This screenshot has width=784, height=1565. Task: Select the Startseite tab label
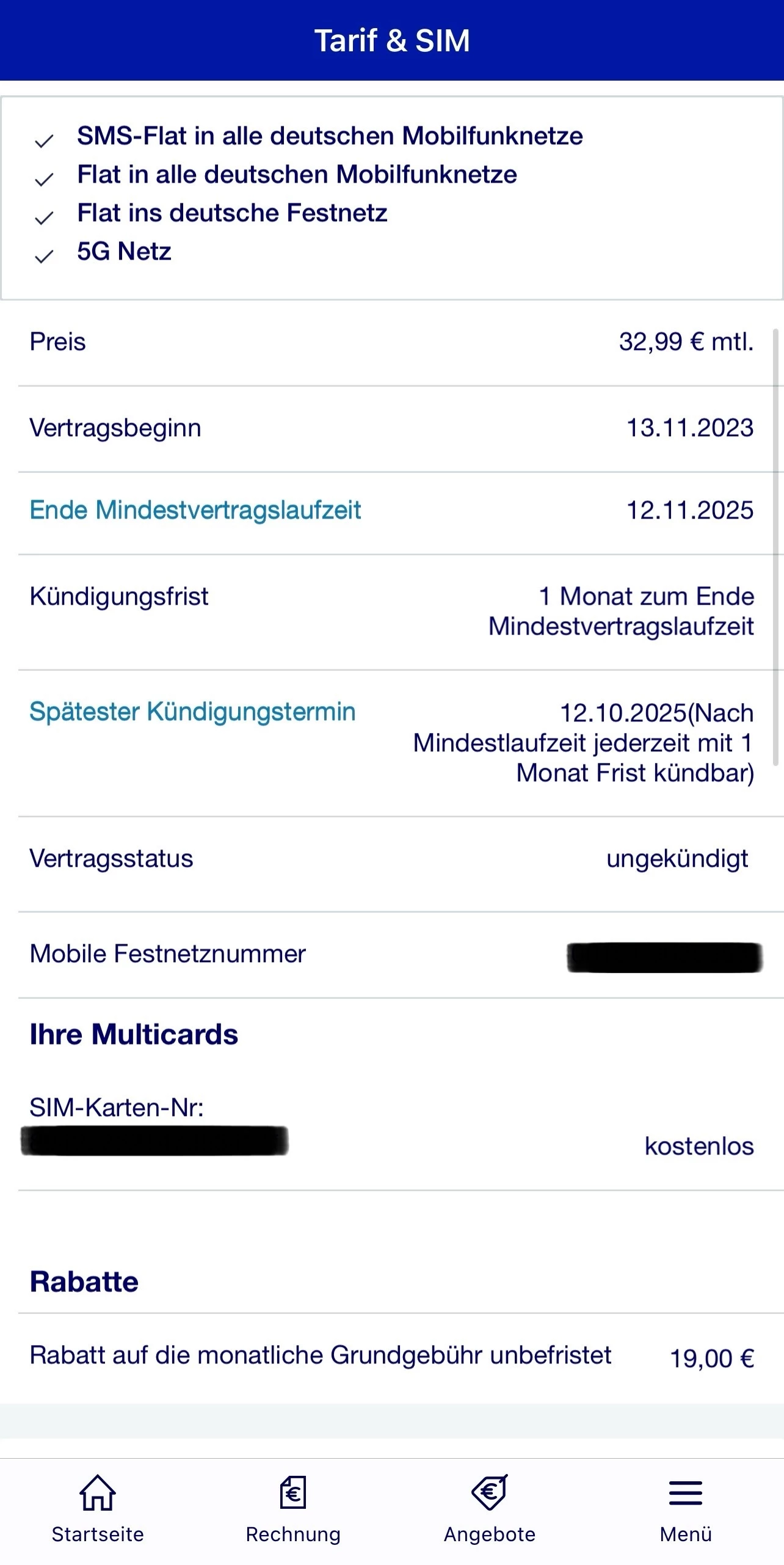click(98, 1534)
